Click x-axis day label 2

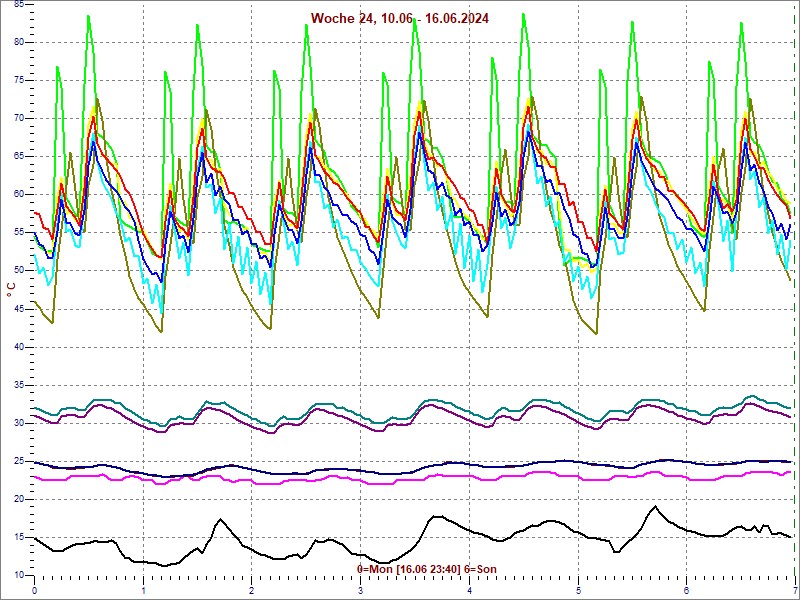tap(252, 591)
